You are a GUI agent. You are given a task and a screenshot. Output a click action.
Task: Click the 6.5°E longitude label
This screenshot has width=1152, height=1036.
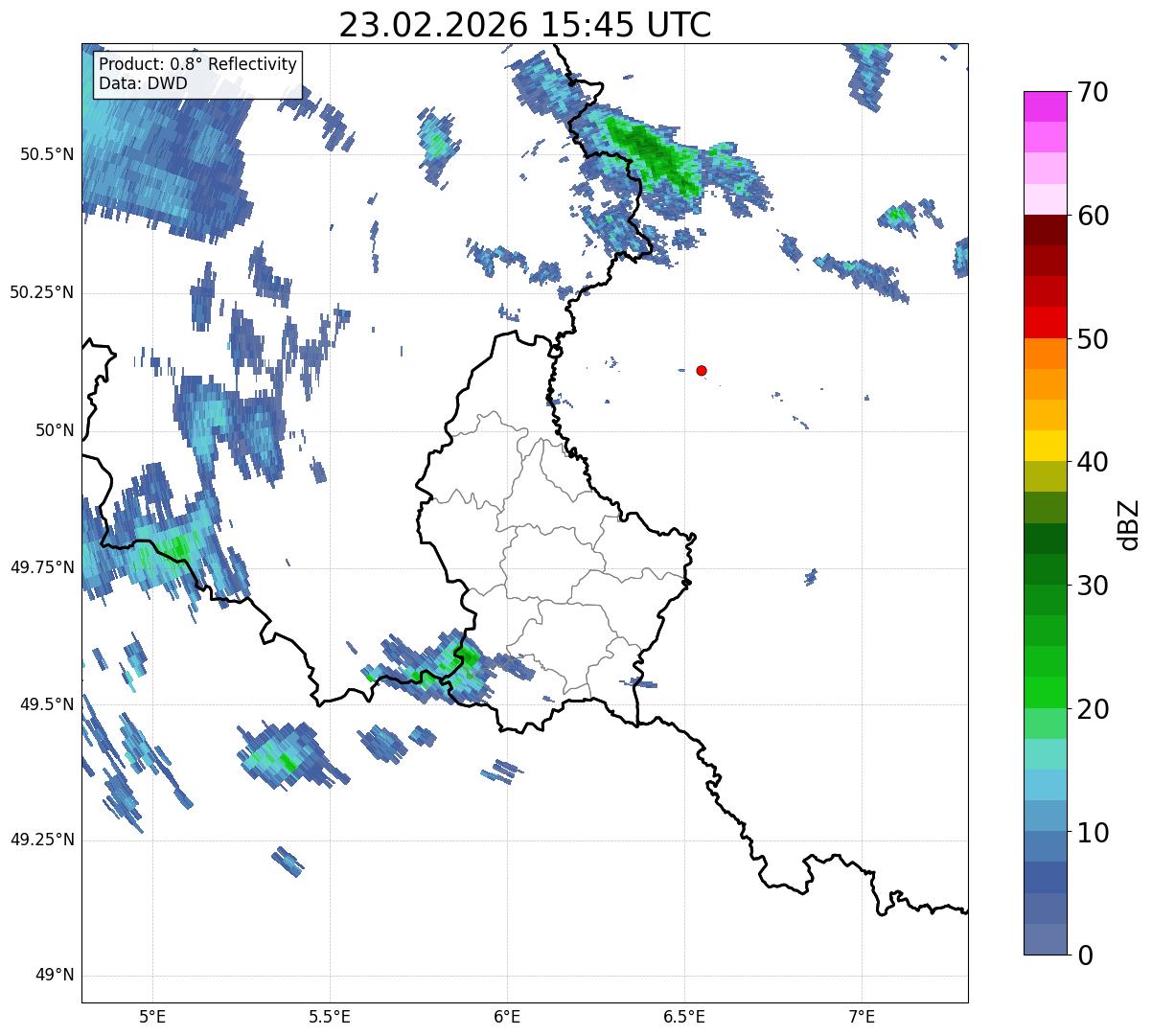684,1017
